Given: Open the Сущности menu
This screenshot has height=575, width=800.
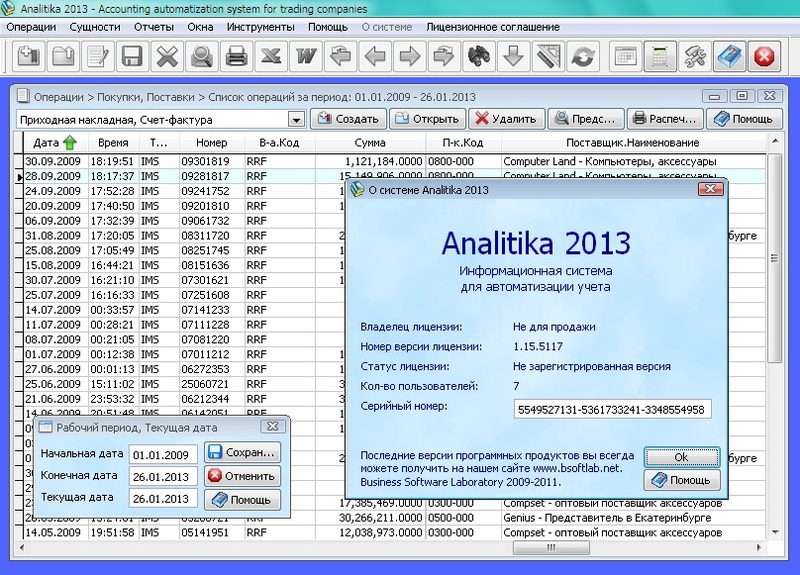Looking at the screenshot, I should (x=95, y=27).
